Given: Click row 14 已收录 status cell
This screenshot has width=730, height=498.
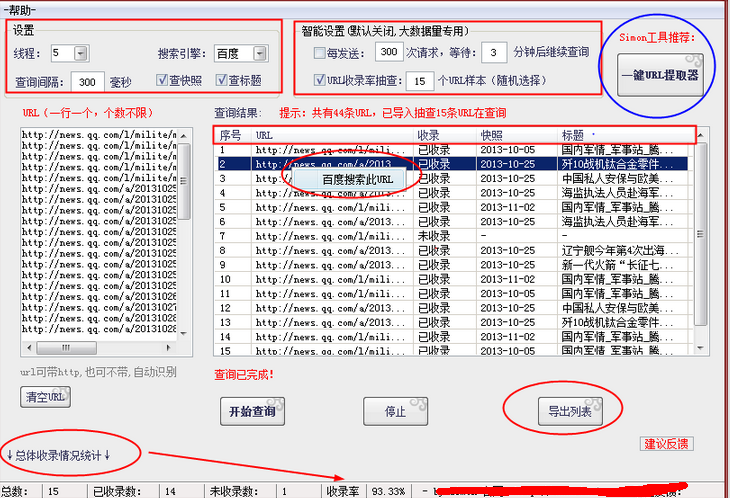Looking at the screenshot, I should 434,337.
